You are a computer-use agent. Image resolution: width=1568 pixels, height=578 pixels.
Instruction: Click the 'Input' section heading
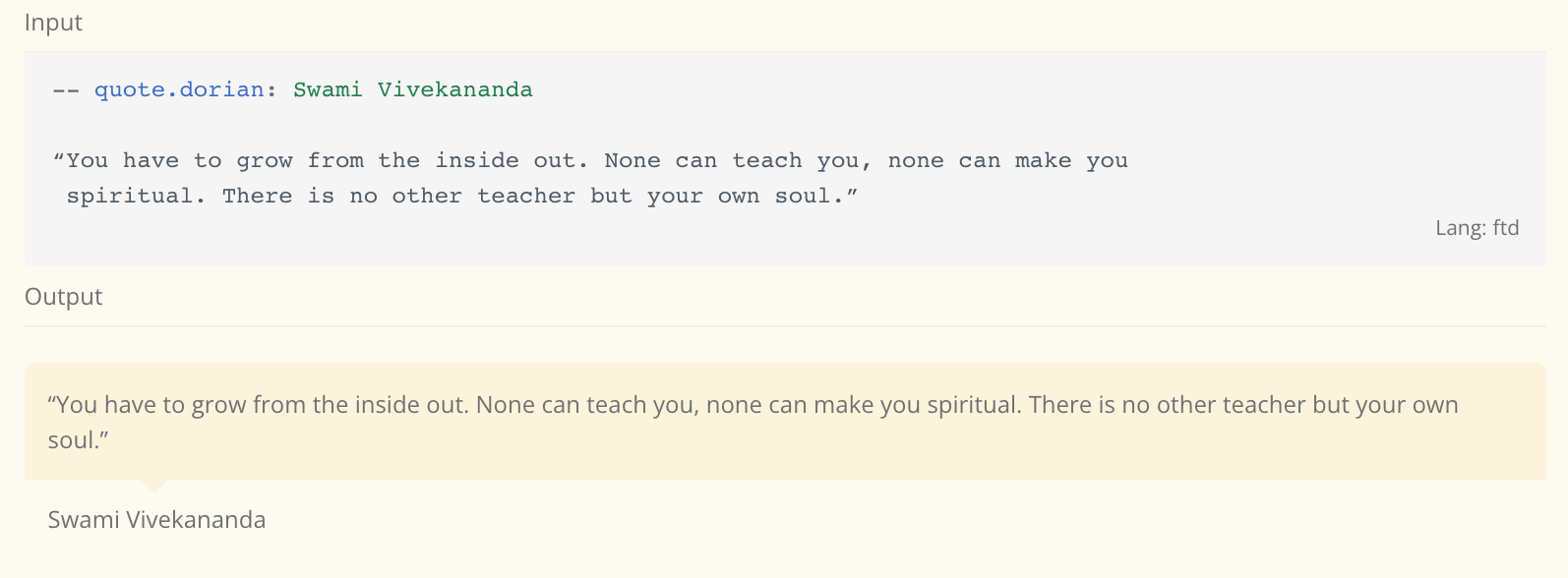[x=53, y=23]
